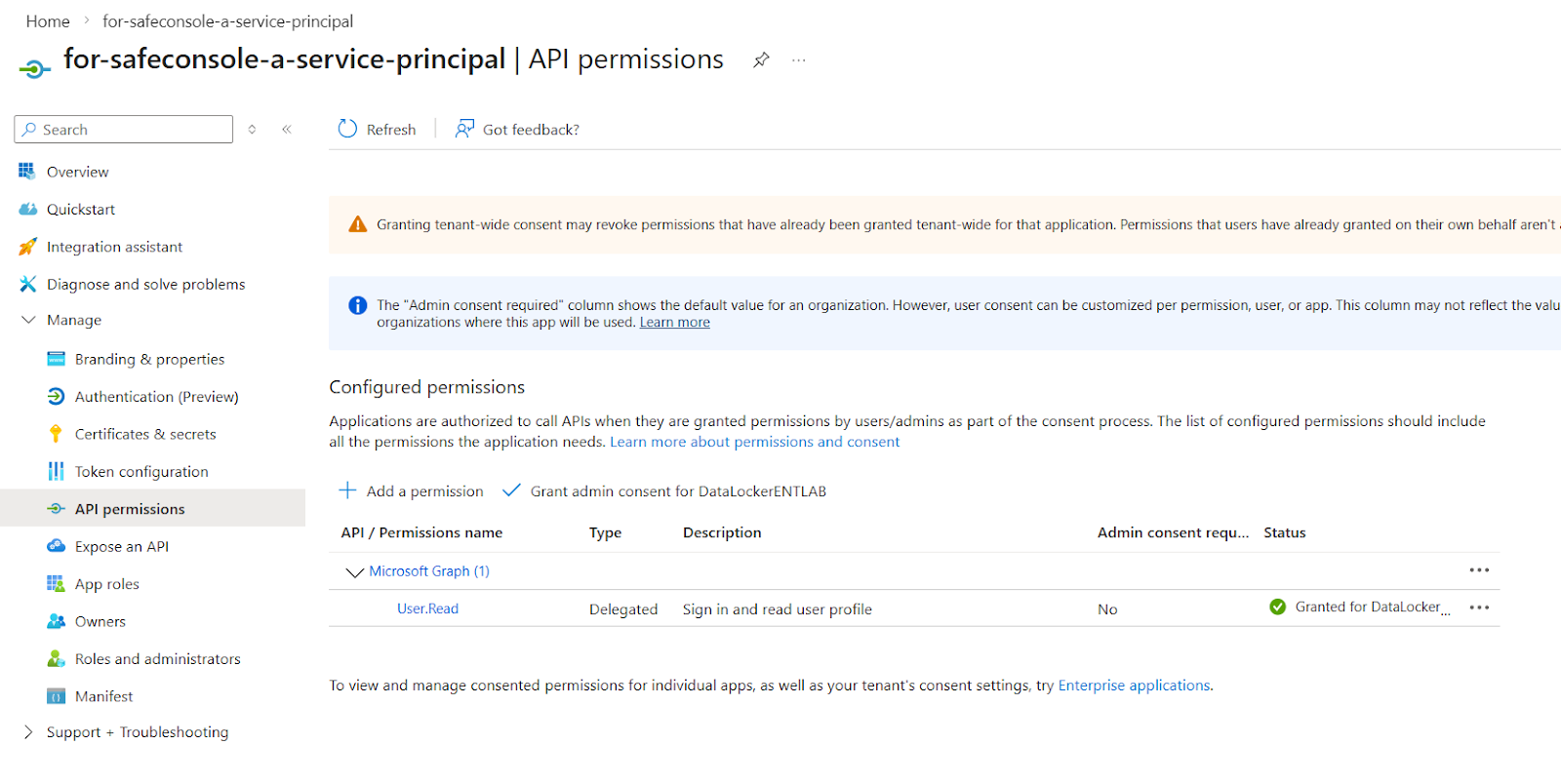Click the Certificates & secrets key icon
The width and height of the screenshot is (1561, 784).
tap(56, 434)
